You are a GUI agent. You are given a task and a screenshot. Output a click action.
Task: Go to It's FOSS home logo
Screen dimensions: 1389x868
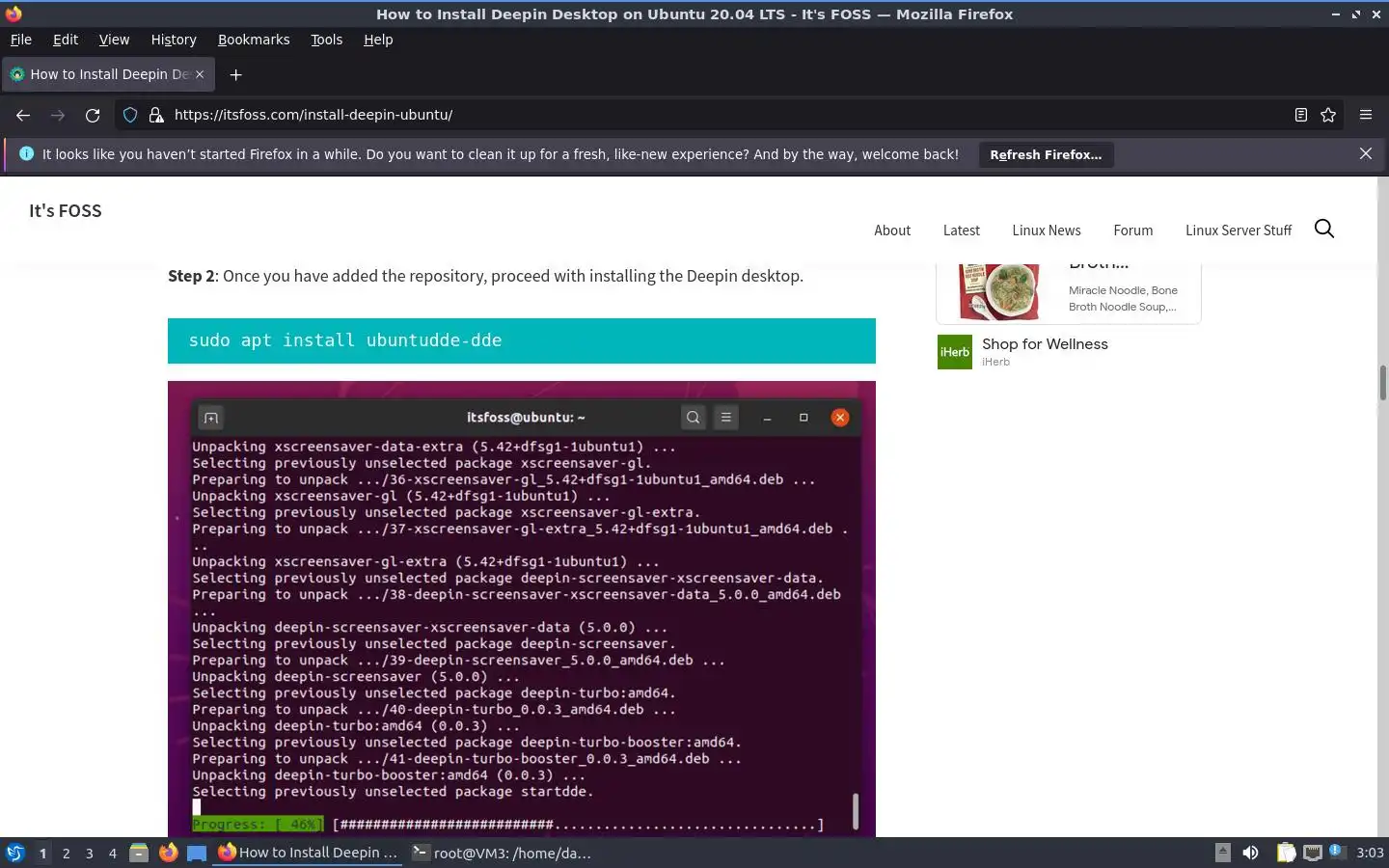(65, 210)
